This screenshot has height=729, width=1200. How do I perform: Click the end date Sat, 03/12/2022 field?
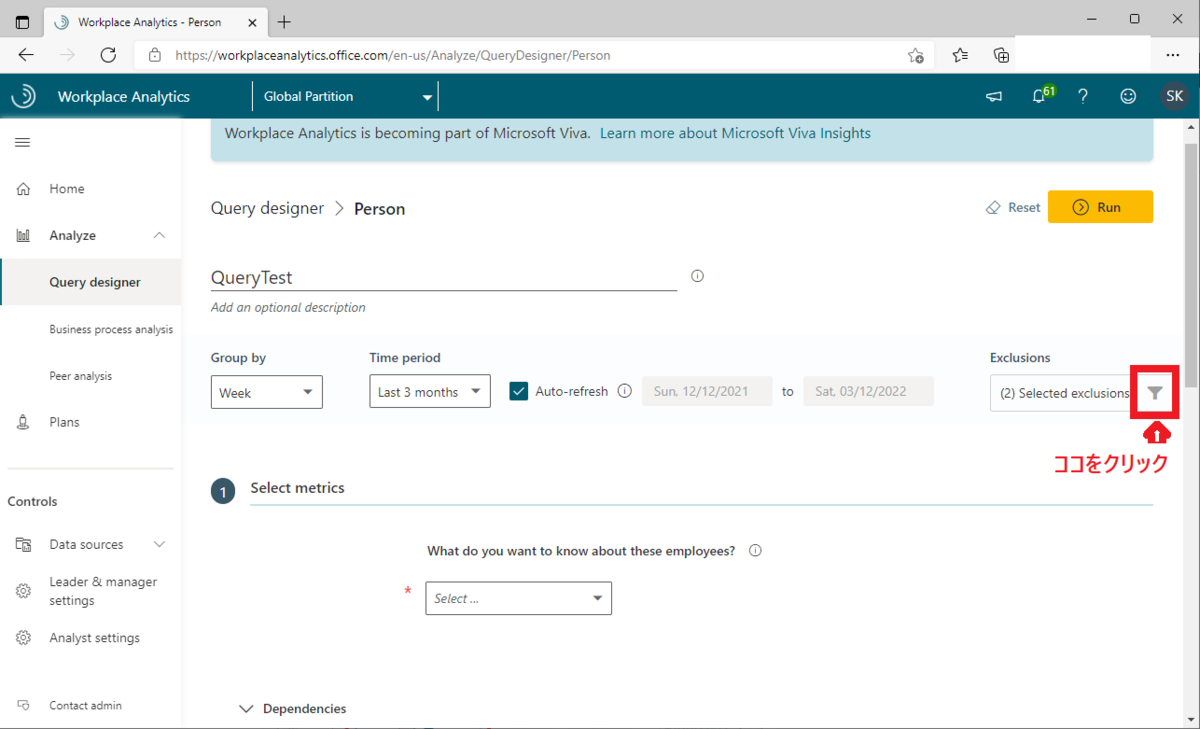[x=868, y=391]
